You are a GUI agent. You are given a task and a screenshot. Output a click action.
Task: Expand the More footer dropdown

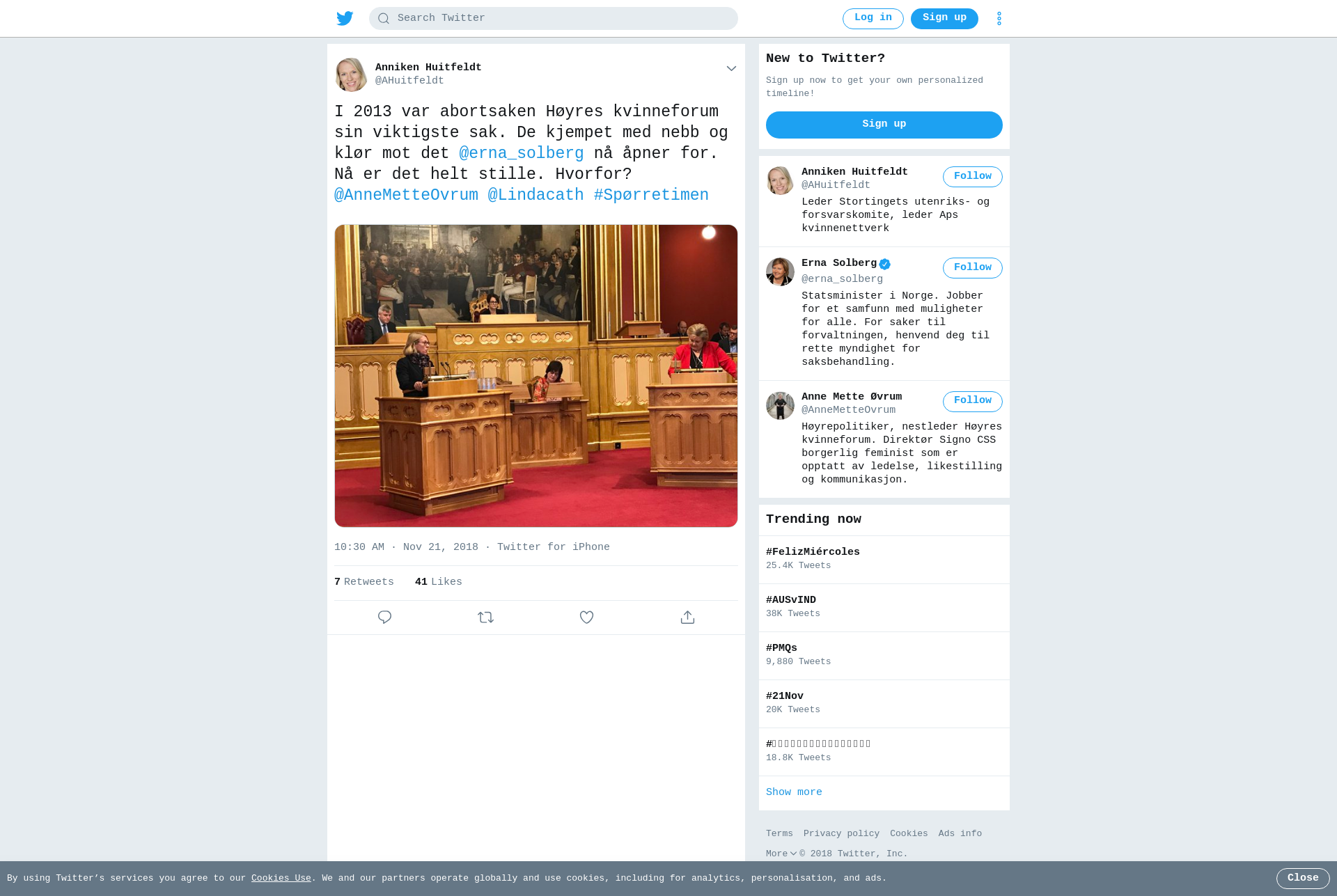(781, 854)
